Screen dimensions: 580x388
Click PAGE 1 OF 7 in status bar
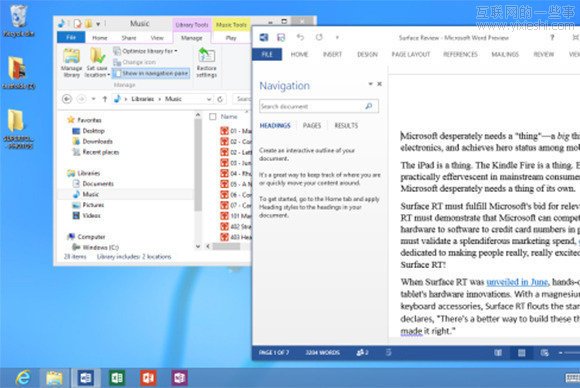pos(274,352)
